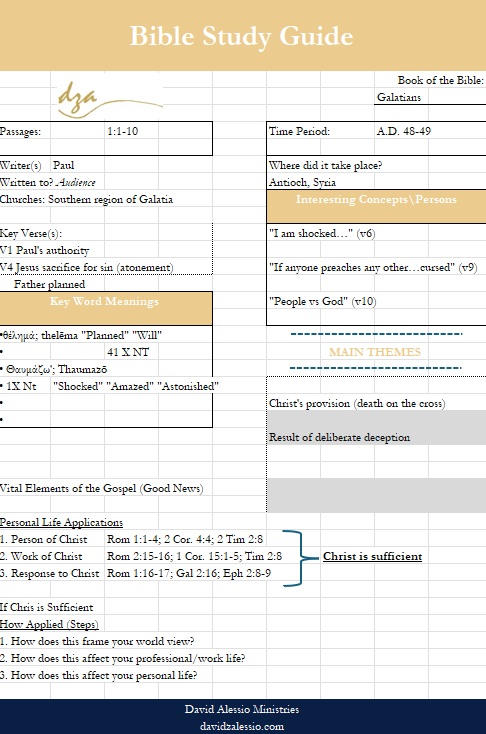Click the dza signature logo

pyautogui.click(x=110, y=99)
